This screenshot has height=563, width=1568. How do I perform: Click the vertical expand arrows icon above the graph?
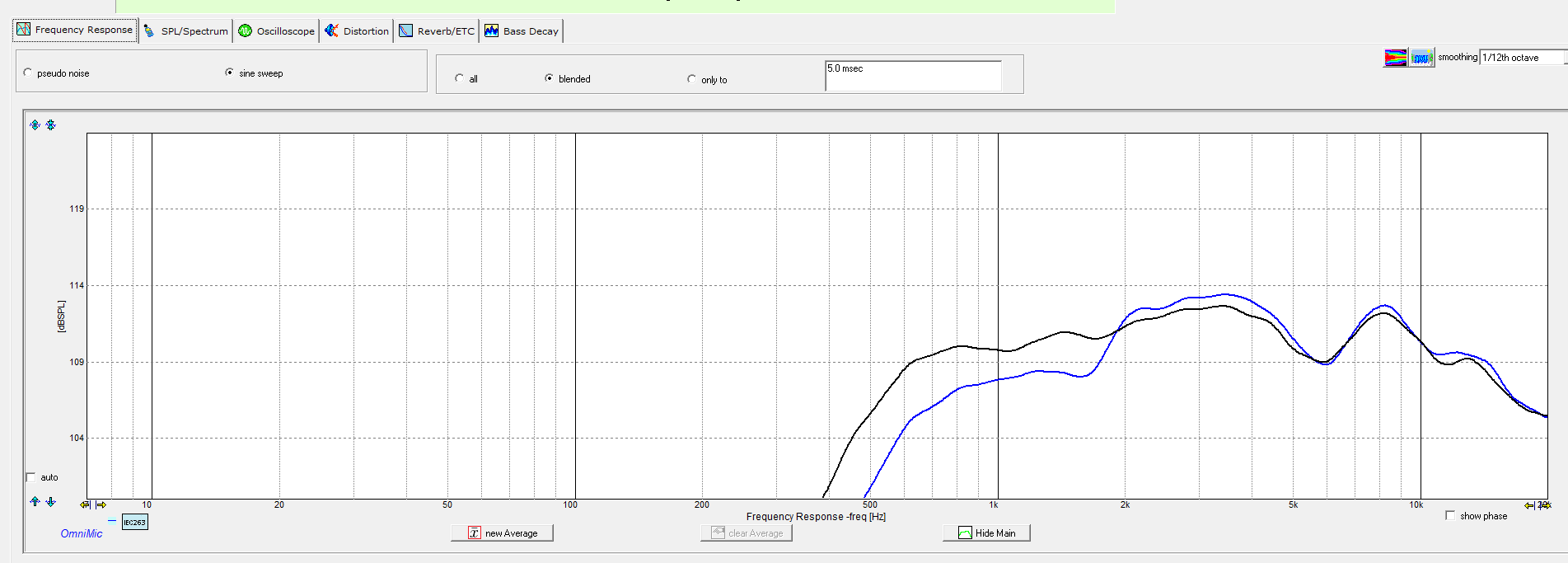35,125
